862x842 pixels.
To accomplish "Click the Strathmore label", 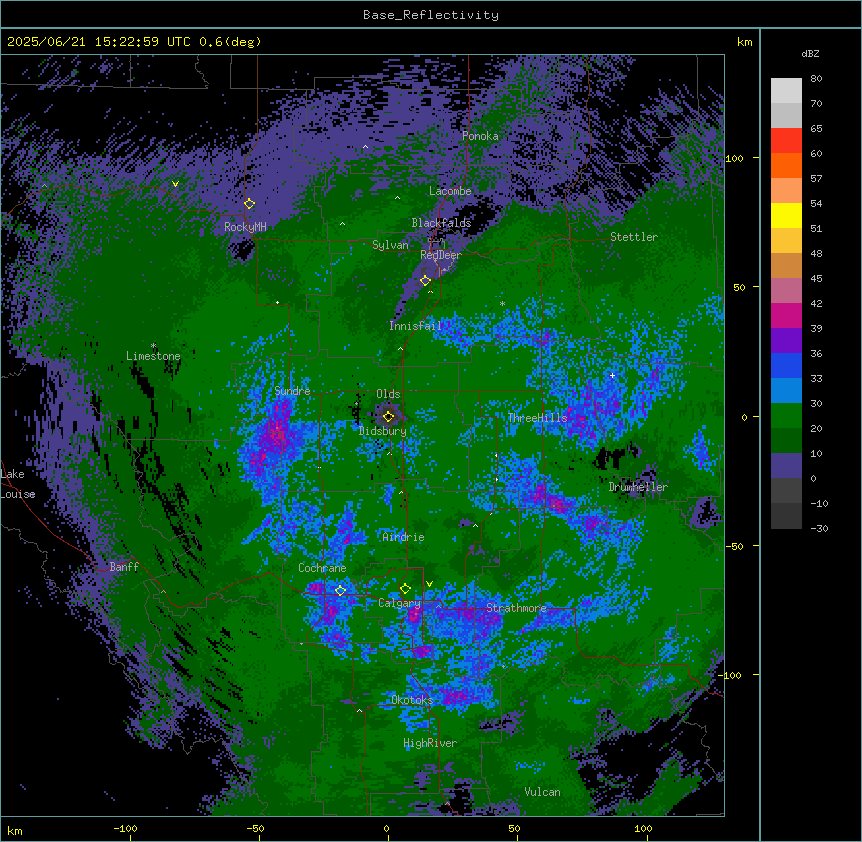I will click(x=516, y=608).
